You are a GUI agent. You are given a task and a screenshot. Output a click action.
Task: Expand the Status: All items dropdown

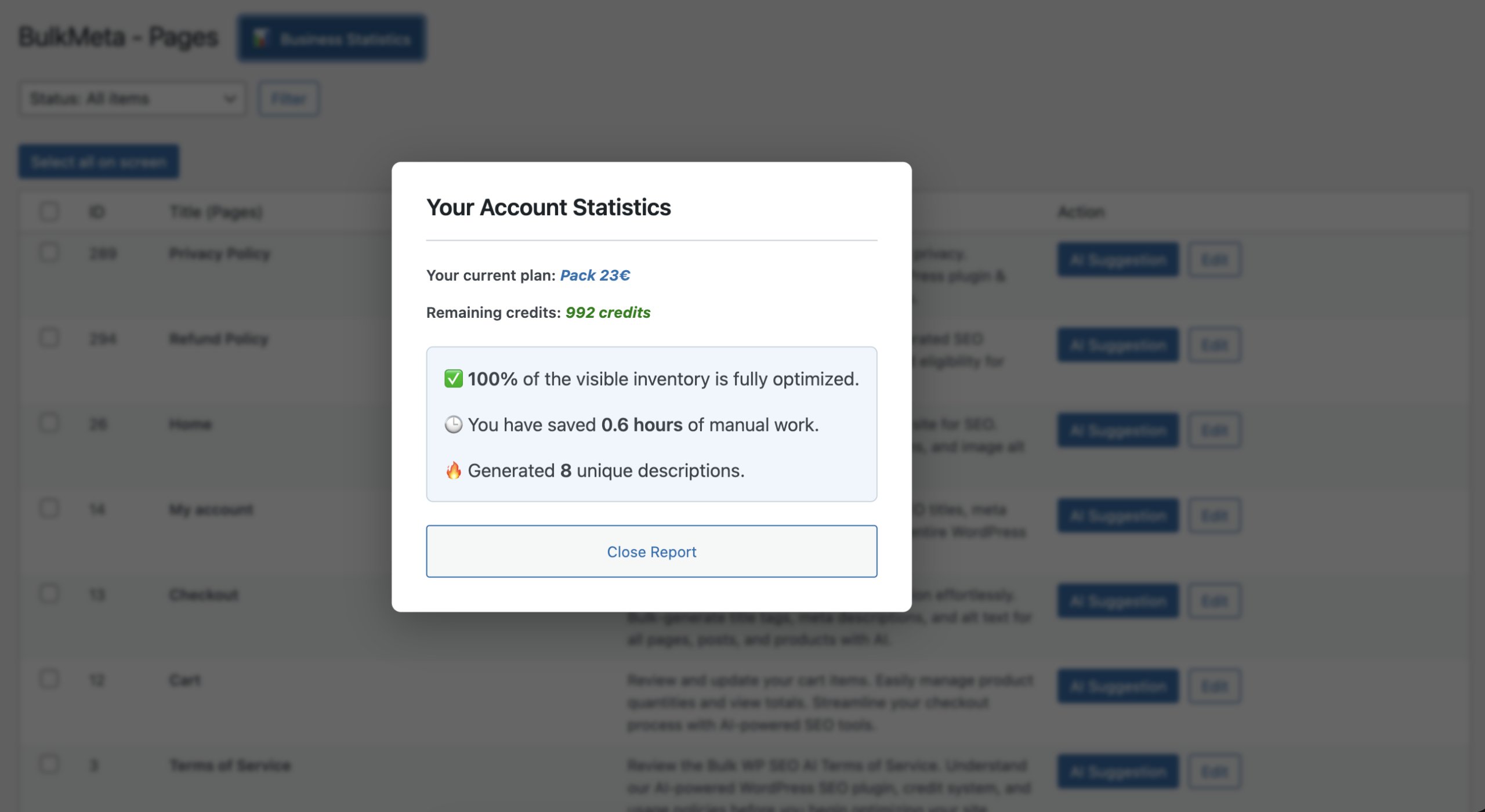coord(132,99)
